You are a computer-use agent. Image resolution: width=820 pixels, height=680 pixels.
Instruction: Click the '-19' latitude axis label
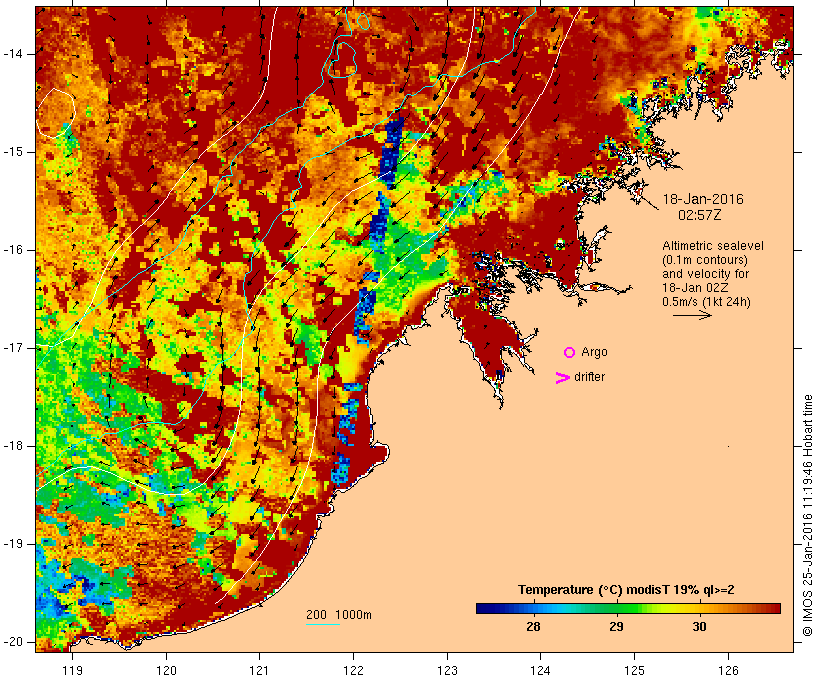[x=12, y=544]
